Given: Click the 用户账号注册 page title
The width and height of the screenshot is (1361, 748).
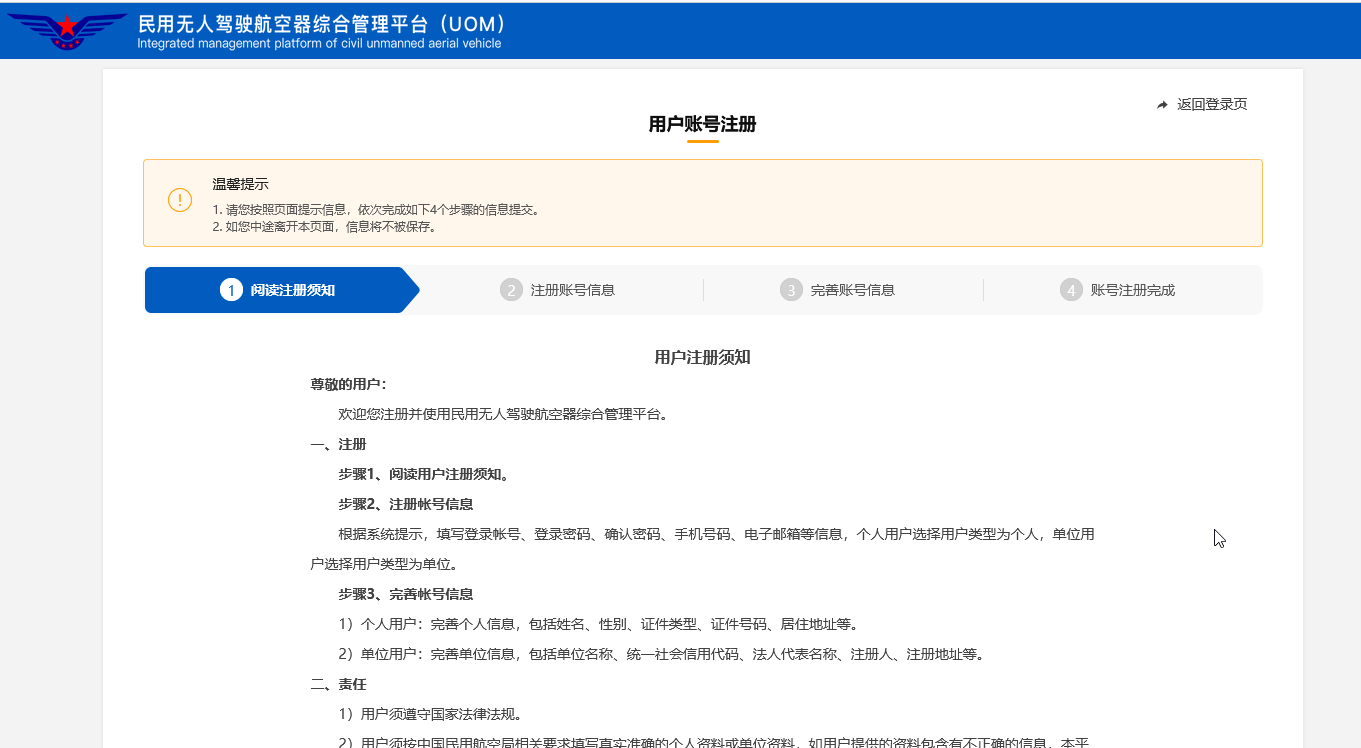Looking at the screenshot, I should tap(702, 124).
